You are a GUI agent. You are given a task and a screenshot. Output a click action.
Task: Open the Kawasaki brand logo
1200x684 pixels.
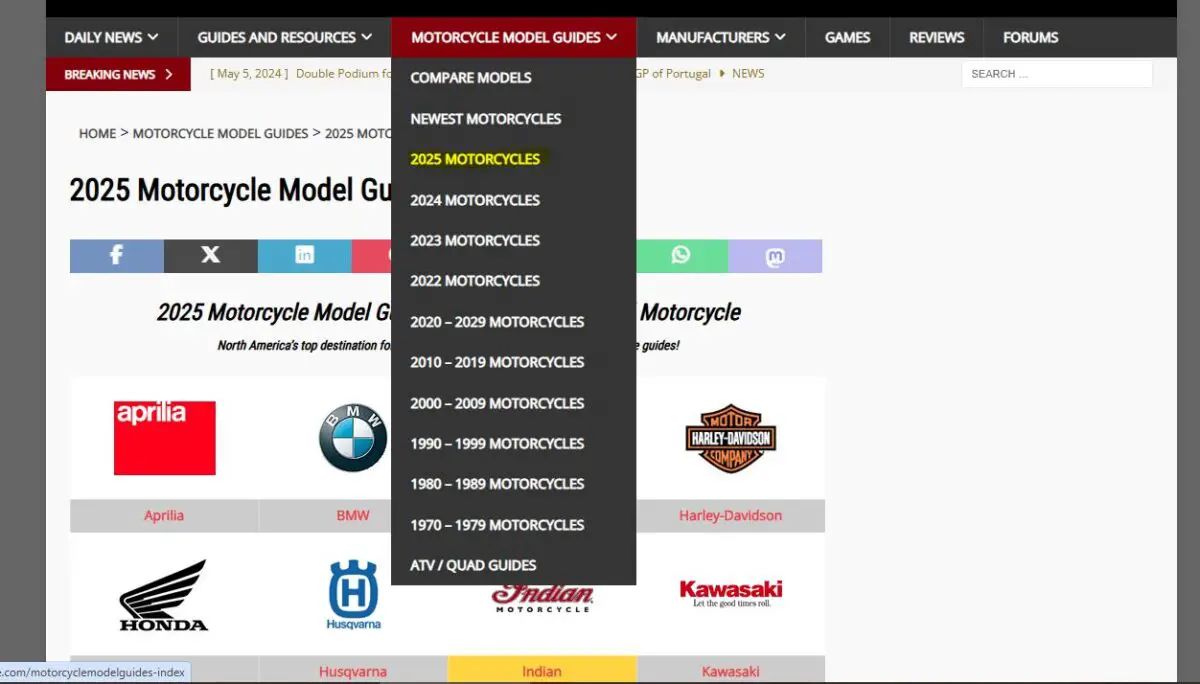tap(730, 588)
